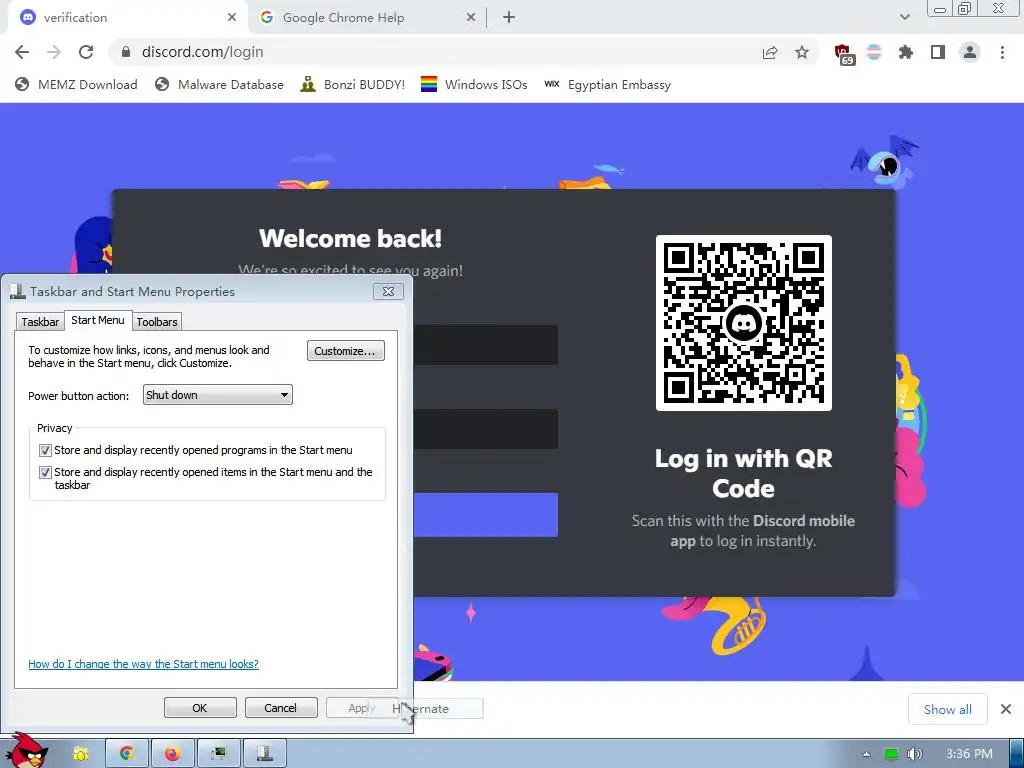The width and height of the screenshot is (1024, 768).
Task: Click OK in Taskbar Properties dialog
Action: (x=200, y=708)
